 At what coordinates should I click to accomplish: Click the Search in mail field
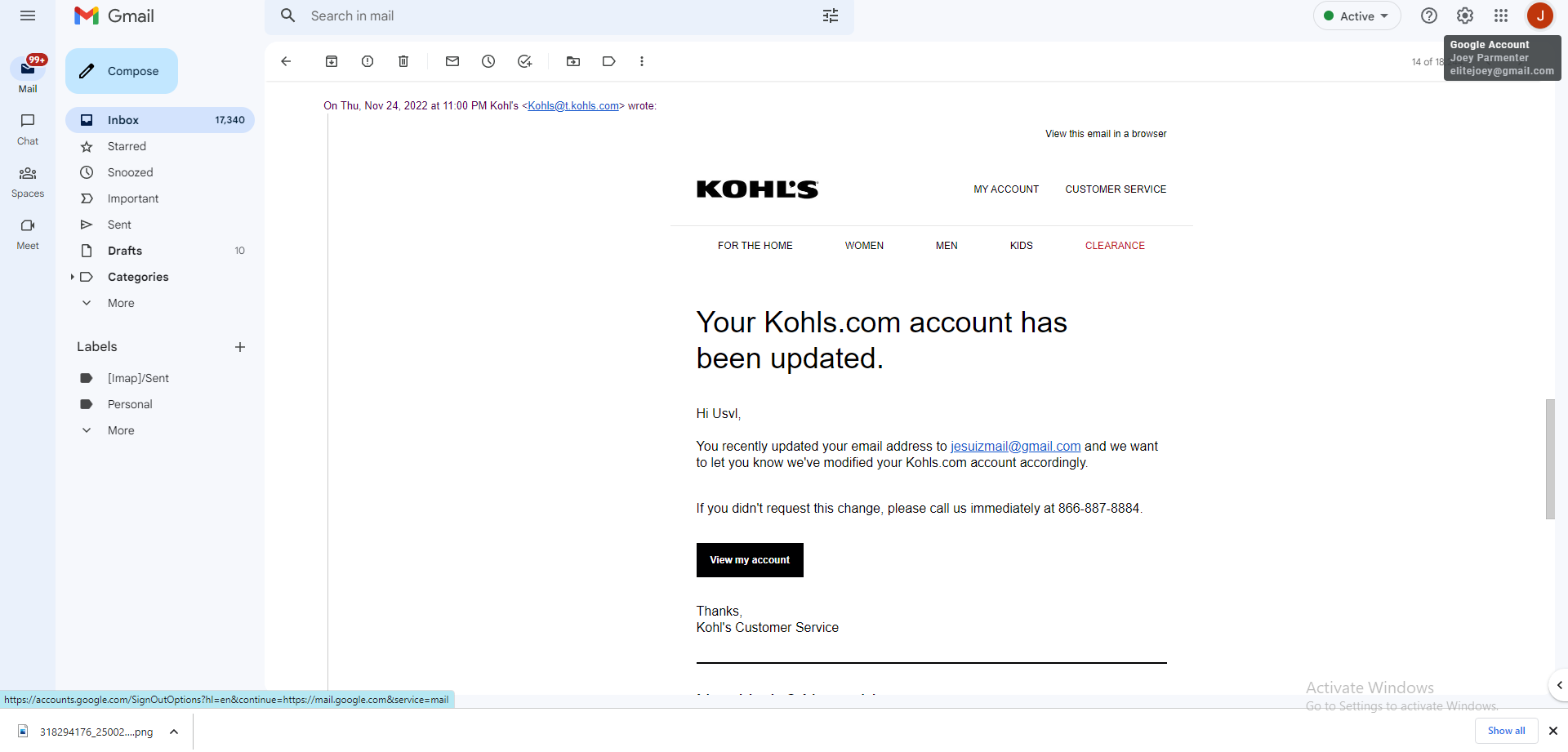point(555,16)
